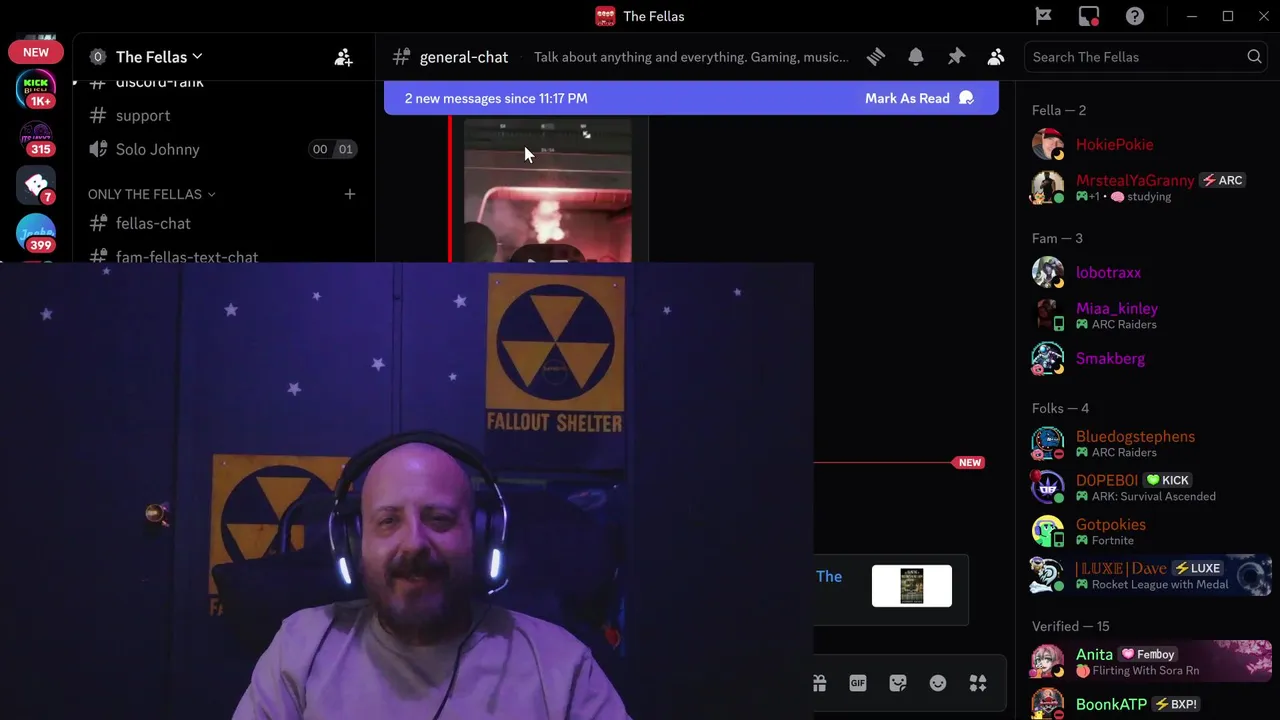The height and width of the screenshot is (720, 1280).
Task: Open the Help question mark icon
Action: point(1135,16)
